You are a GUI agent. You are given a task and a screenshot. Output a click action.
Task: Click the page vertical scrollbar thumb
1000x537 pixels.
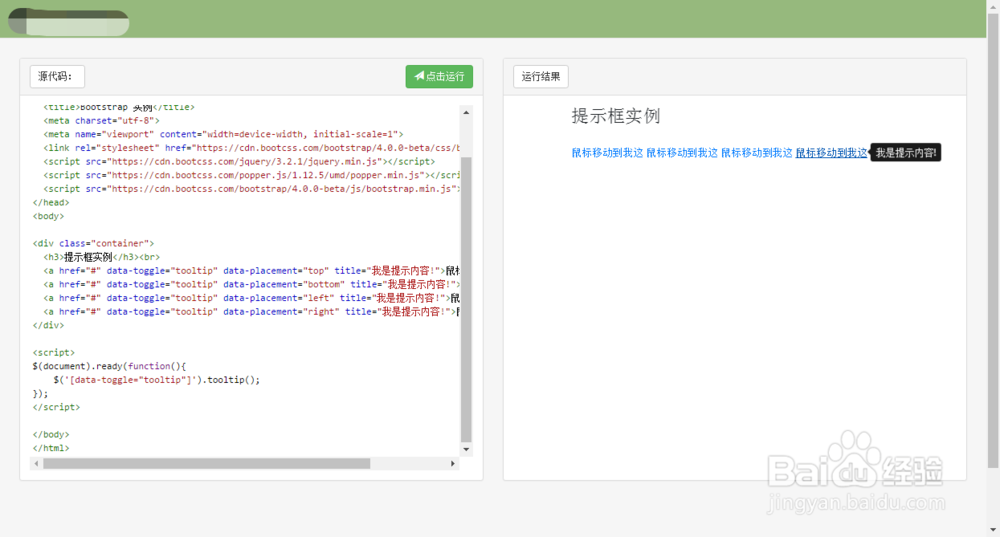click(x=993, y=239)
